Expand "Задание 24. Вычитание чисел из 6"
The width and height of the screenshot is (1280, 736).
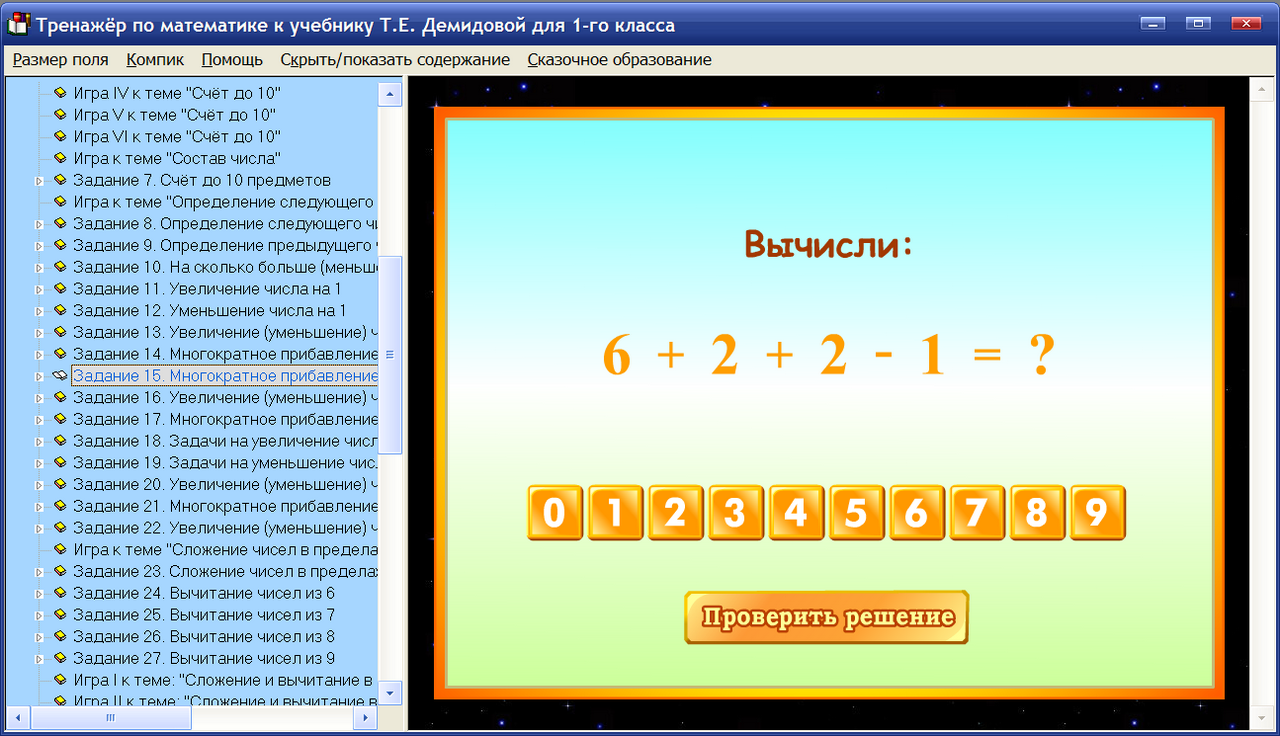click(x=37, y=592)
